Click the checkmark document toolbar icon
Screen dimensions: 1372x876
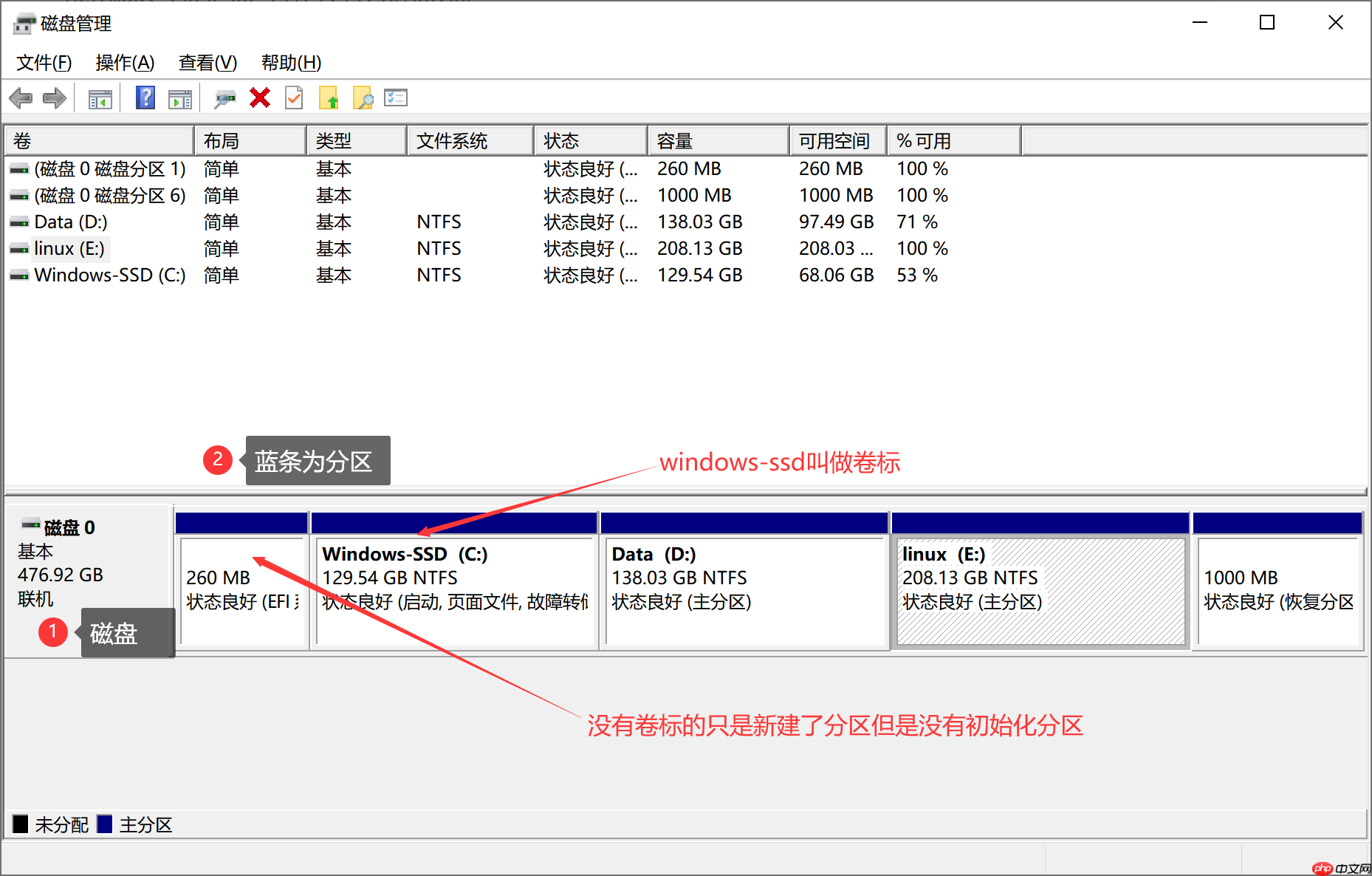(x=293, y=97)
